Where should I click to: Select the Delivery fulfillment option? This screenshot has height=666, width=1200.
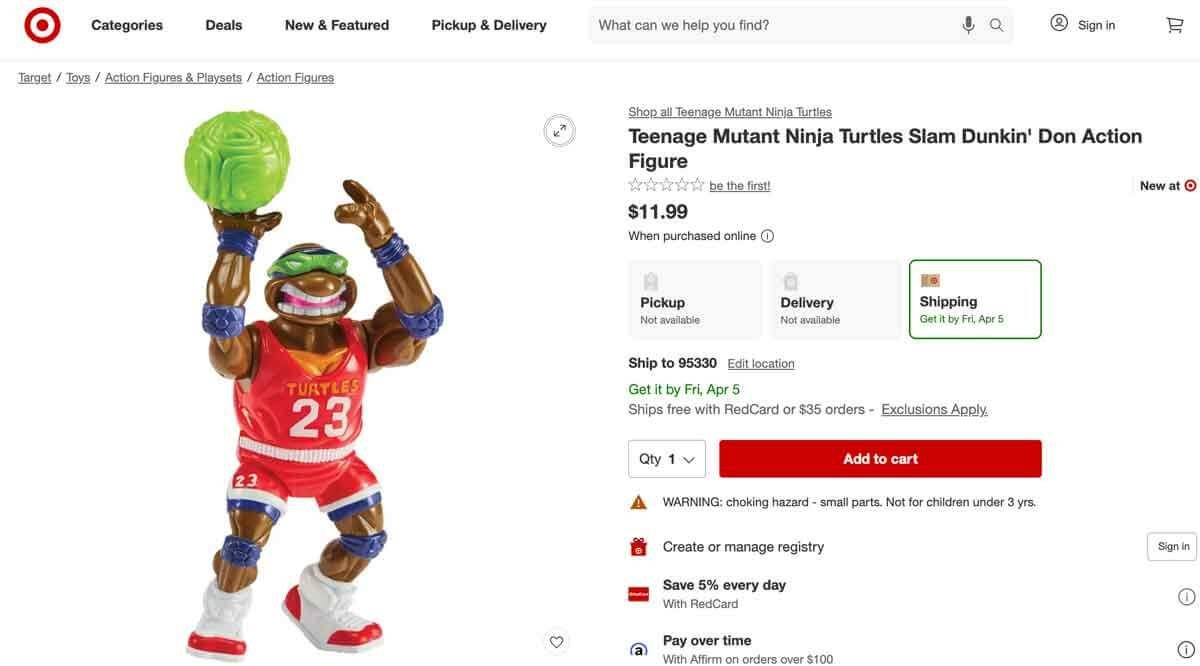pos(835,298)
